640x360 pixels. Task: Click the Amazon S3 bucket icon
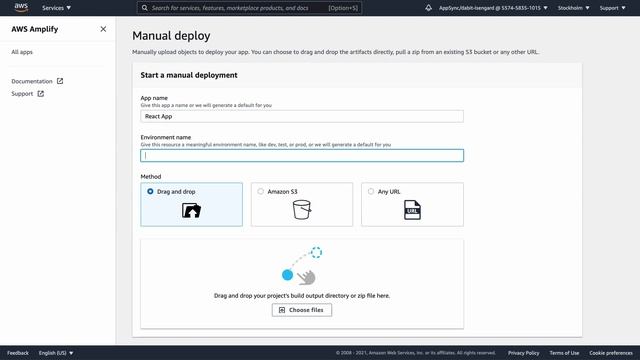click(x=302, y=210)
